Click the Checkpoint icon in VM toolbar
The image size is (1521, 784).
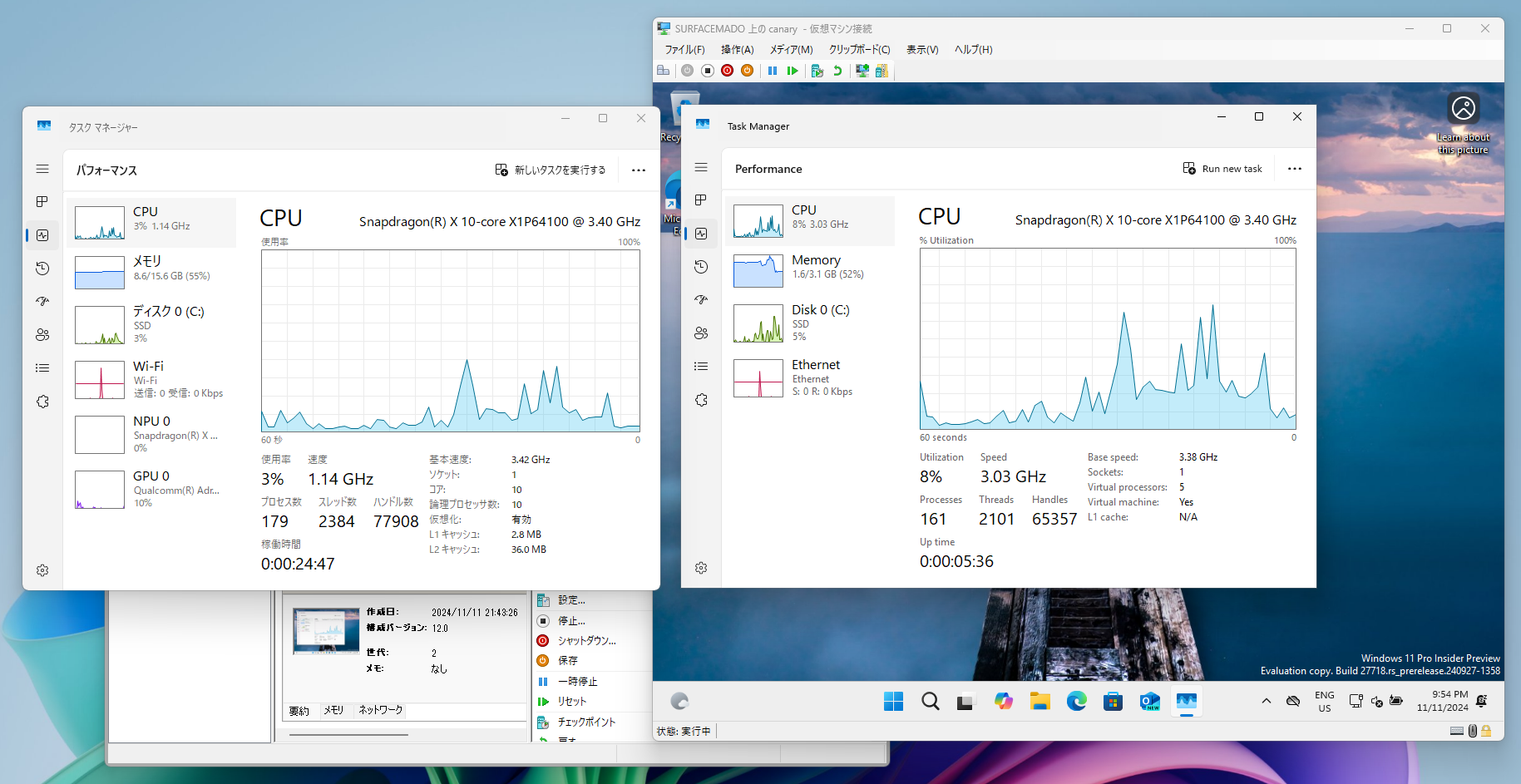coord(817,71)
